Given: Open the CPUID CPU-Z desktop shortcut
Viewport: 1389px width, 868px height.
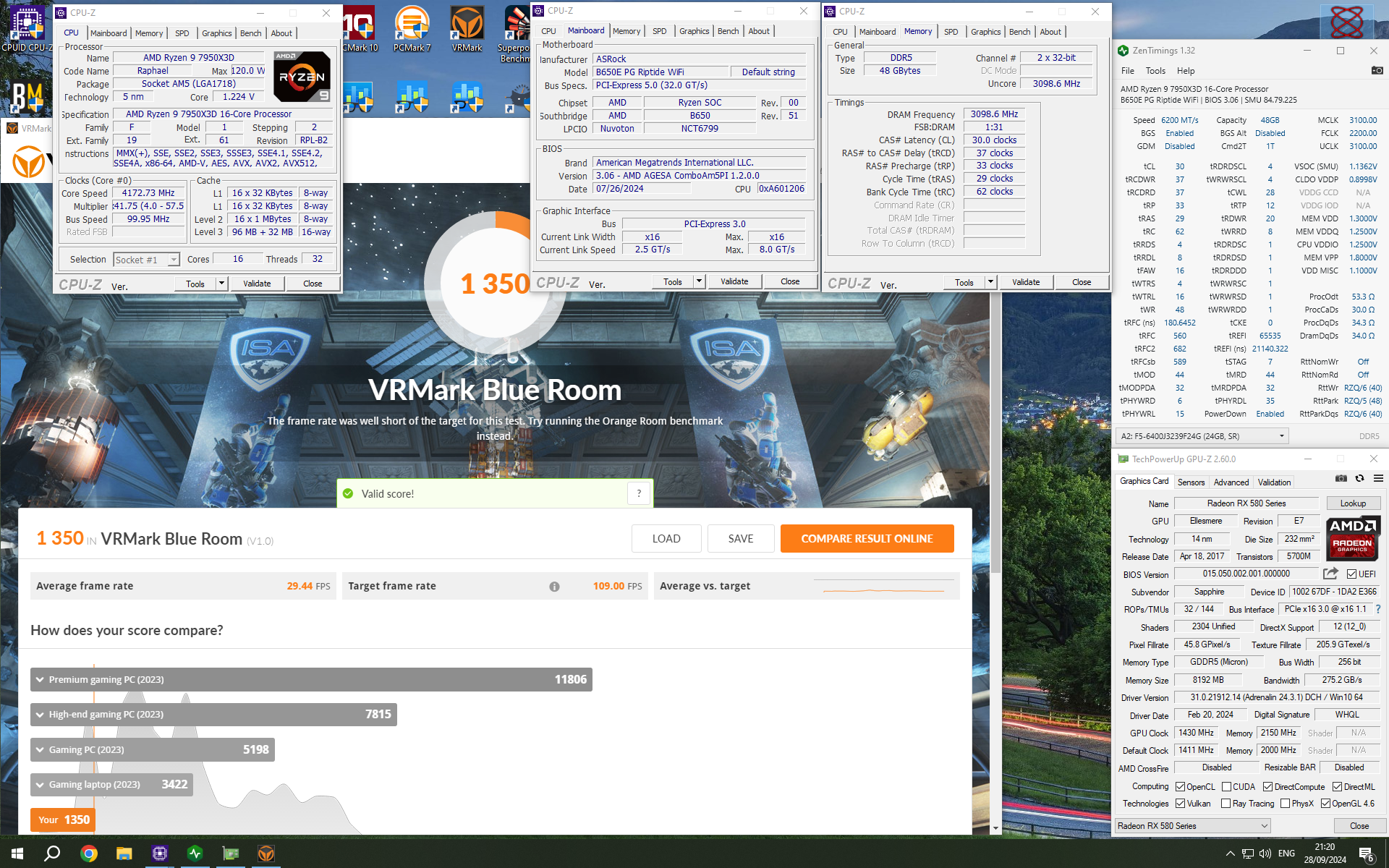Looking at the screenshot, I should click(x=27, y=29).
